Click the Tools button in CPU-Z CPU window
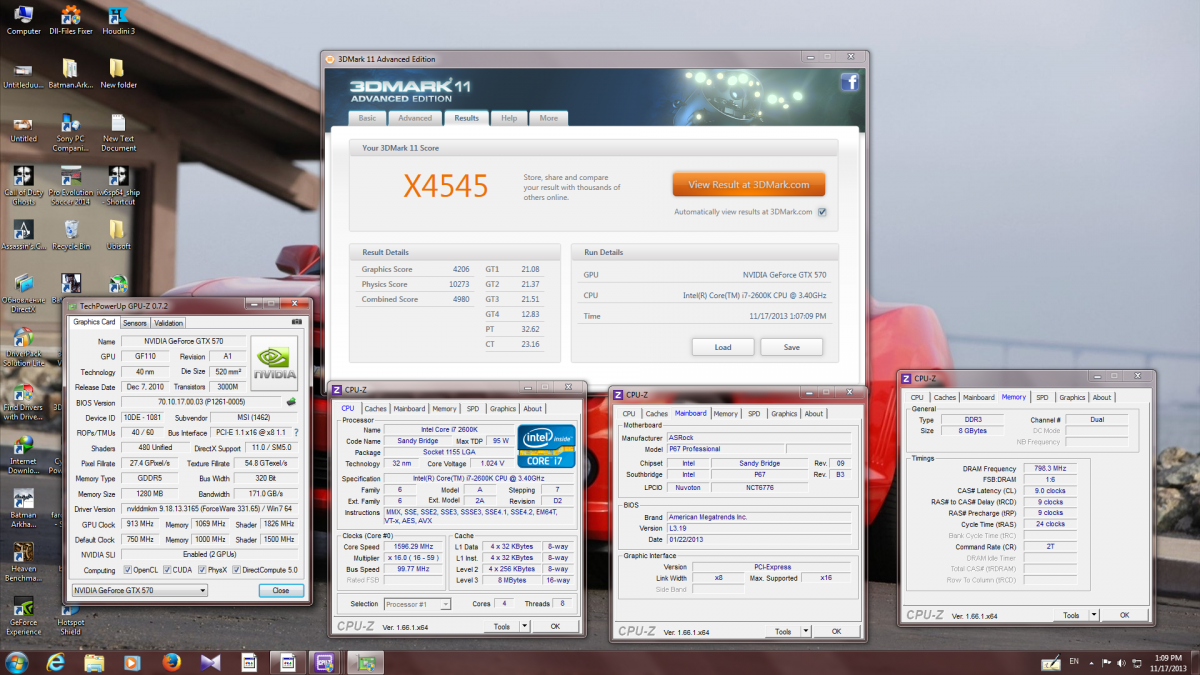 point(502,626)
